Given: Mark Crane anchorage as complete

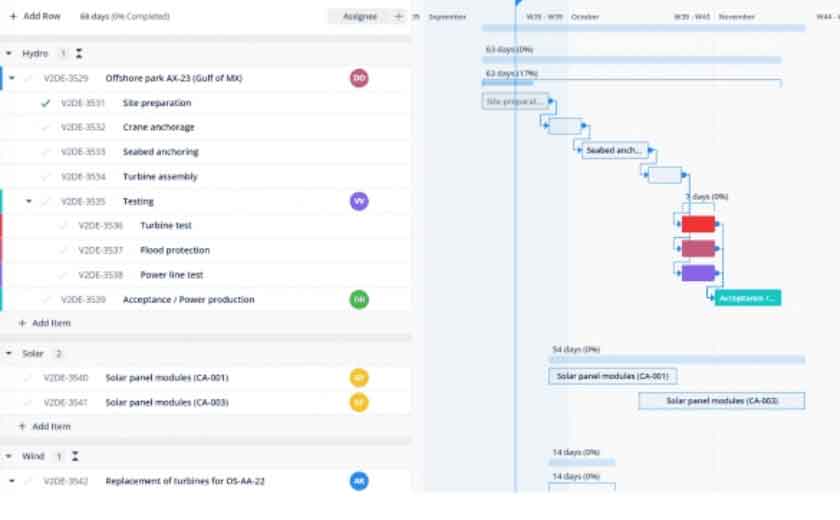Looking at the screenshot, I should (46, 127).
